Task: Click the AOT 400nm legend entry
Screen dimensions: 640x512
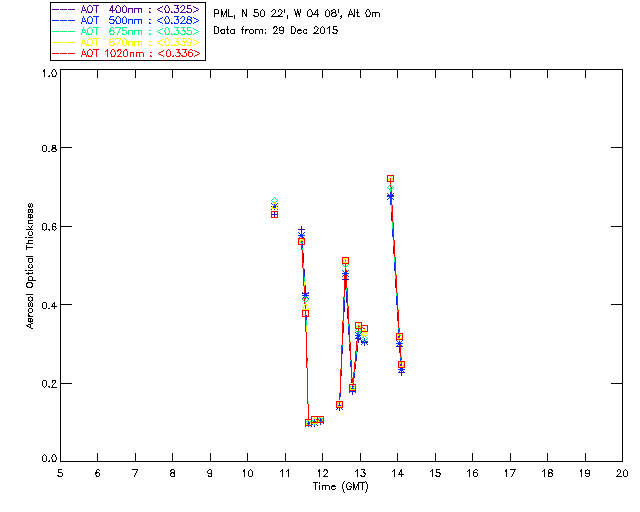Action: tap(127, 9)
